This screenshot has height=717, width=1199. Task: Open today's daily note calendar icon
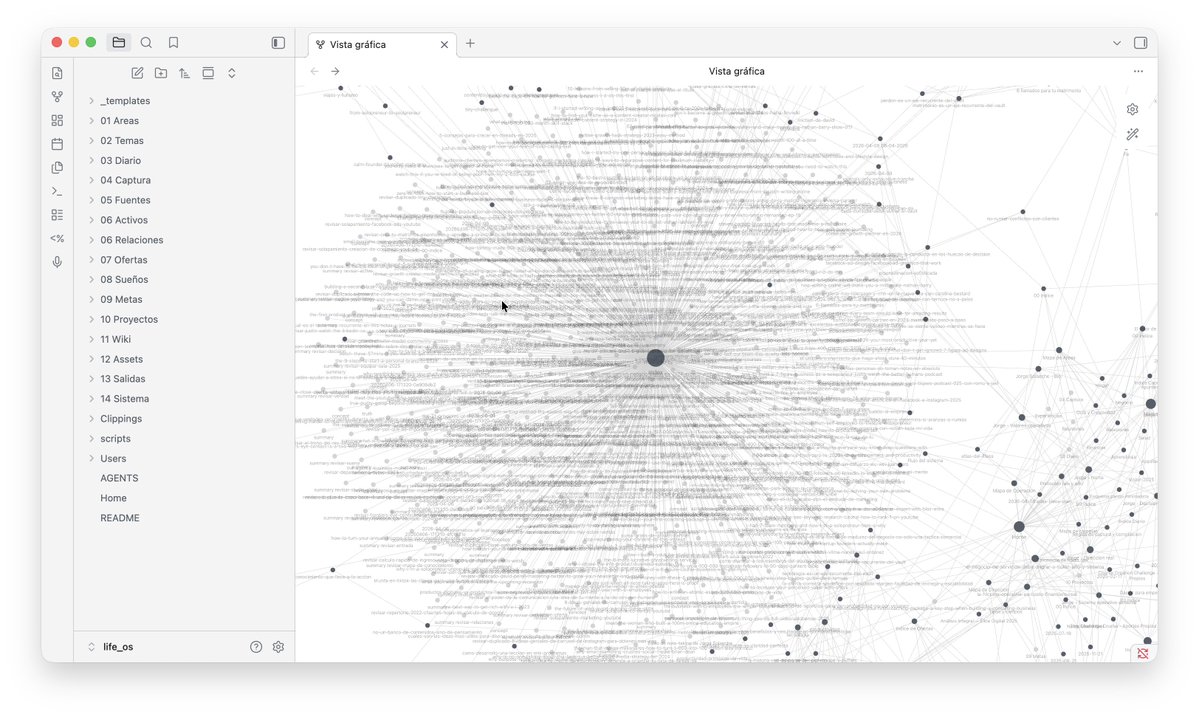[57, 144]
